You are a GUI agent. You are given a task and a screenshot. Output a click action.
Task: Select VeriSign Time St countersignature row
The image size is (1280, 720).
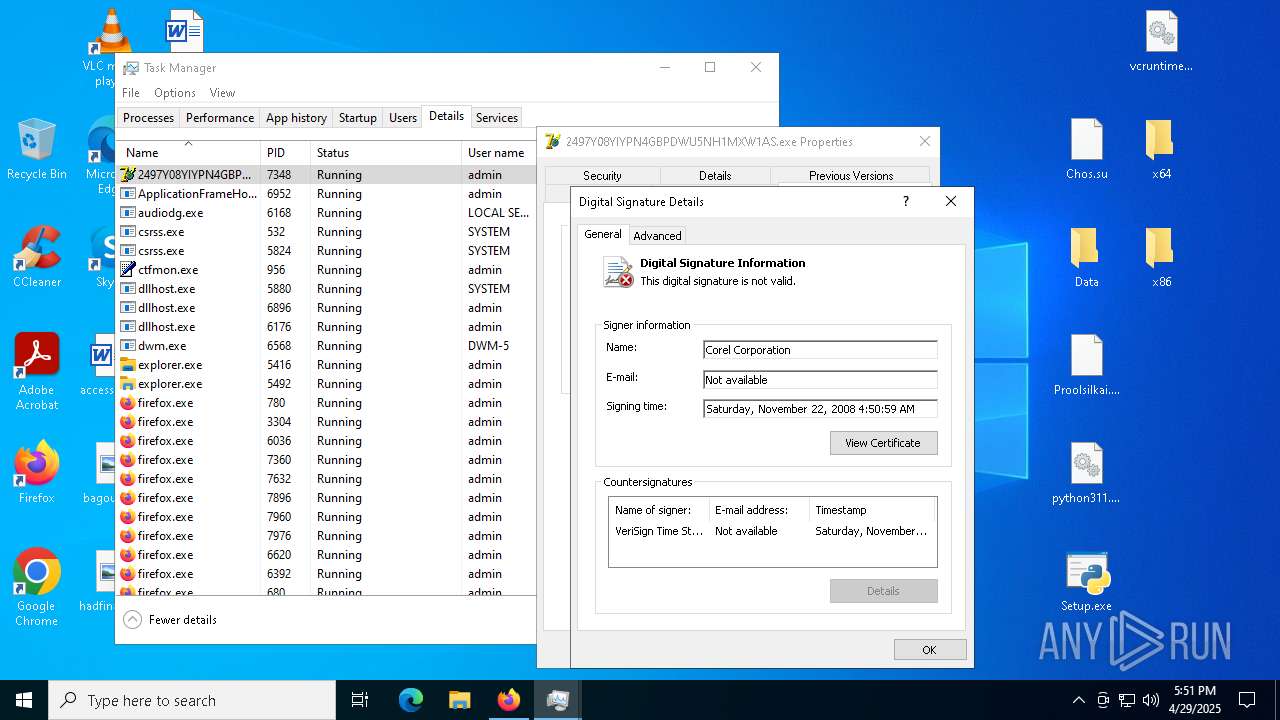coord(772,532)
